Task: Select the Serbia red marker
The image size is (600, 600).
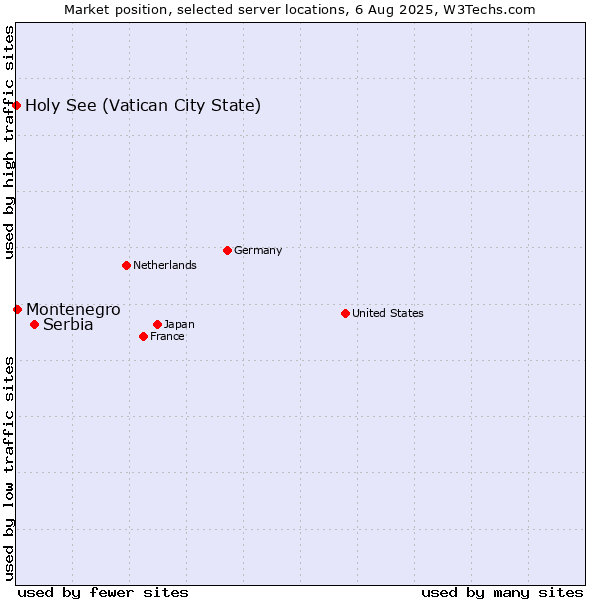Action: [34, 324]
